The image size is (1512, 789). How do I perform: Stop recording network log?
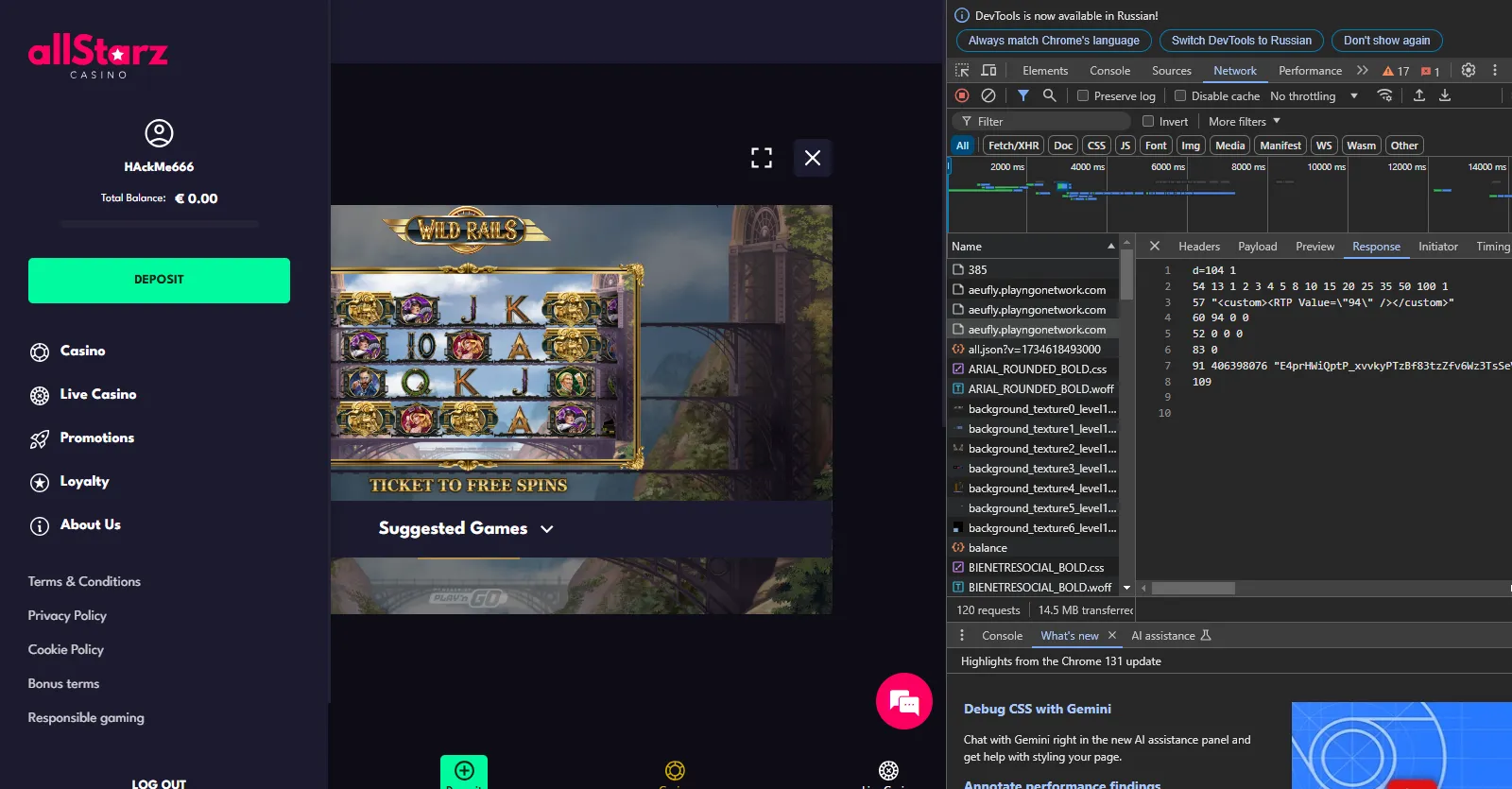click(x=962, y=95)
